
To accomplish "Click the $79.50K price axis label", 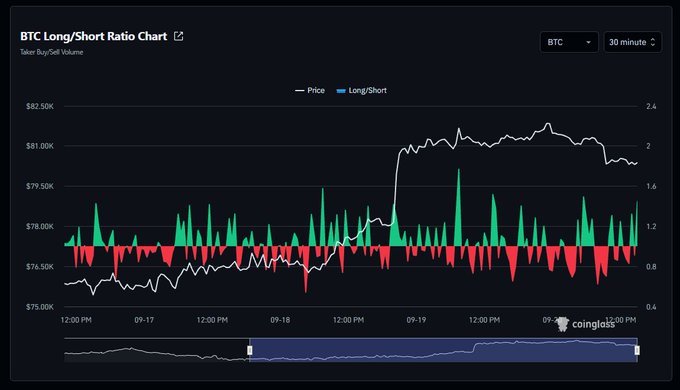I will (x=40, y=187).
